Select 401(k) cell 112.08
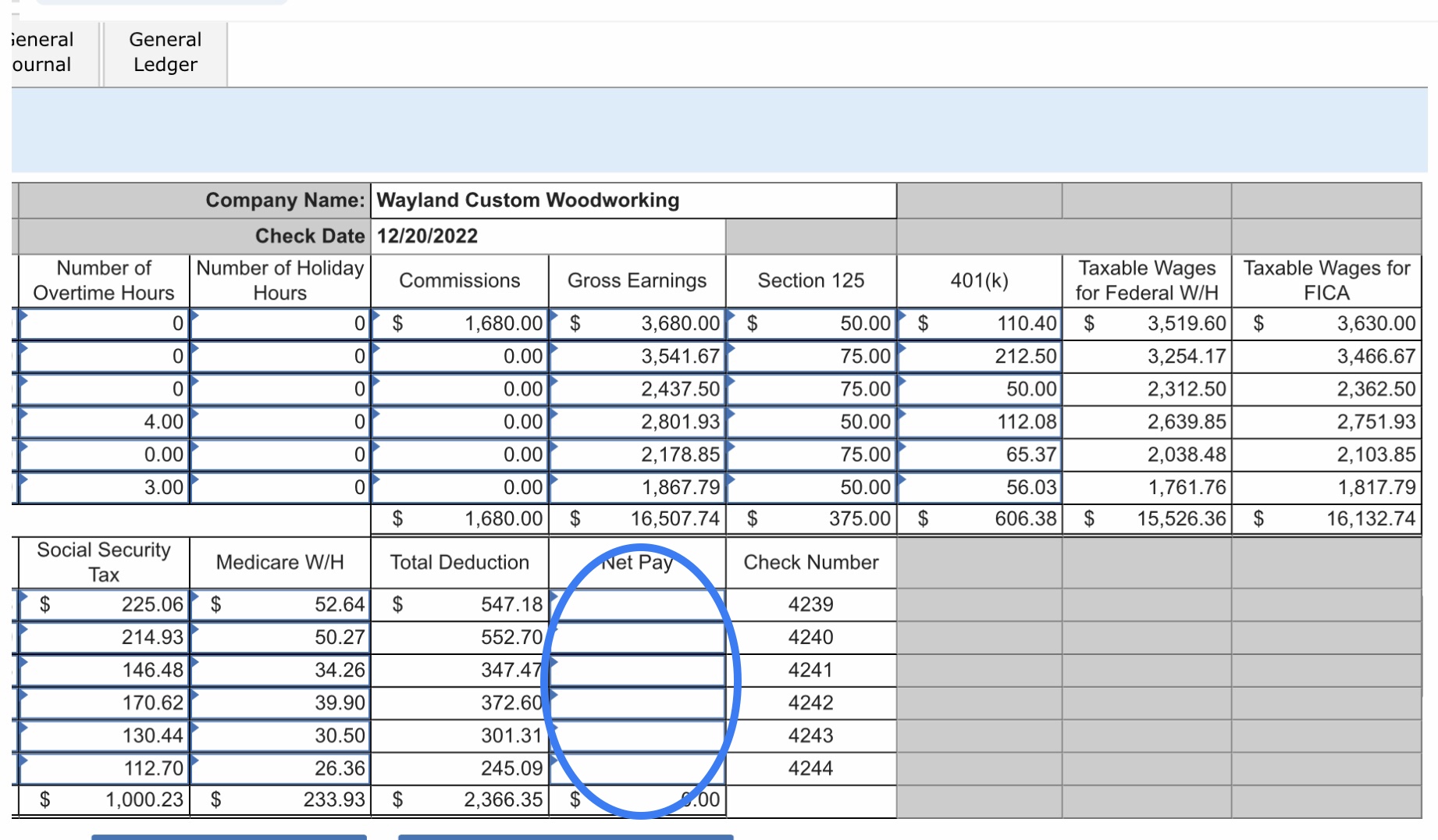The image size is (1438, 840). coord(980,422)
